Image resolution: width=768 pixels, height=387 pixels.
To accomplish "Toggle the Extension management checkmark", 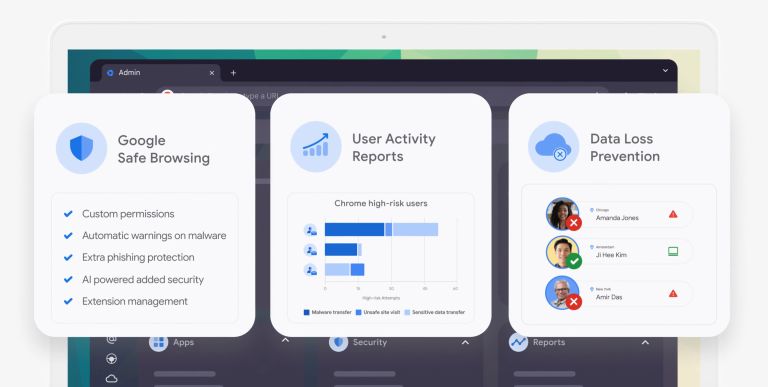I will click(x=68, y=301).
